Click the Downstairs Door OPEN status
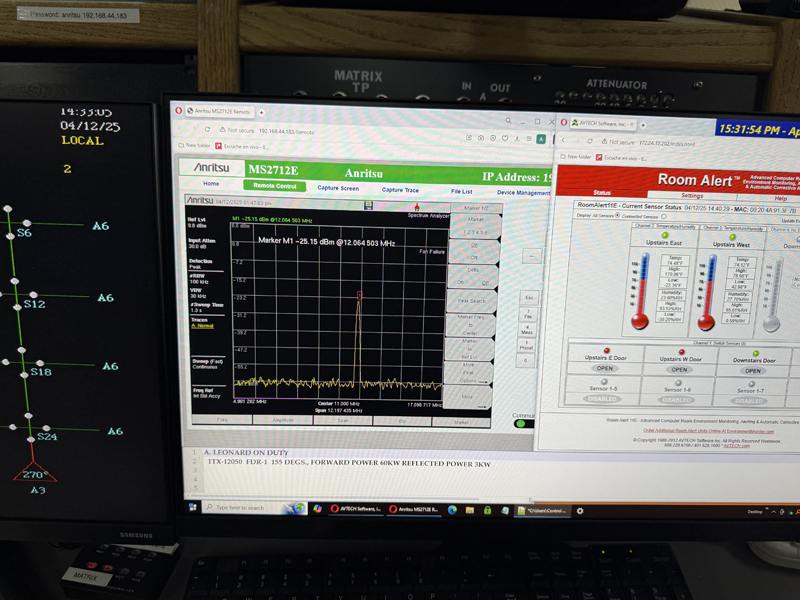This screenshot has width=800, height=600. tap(753, 370)
